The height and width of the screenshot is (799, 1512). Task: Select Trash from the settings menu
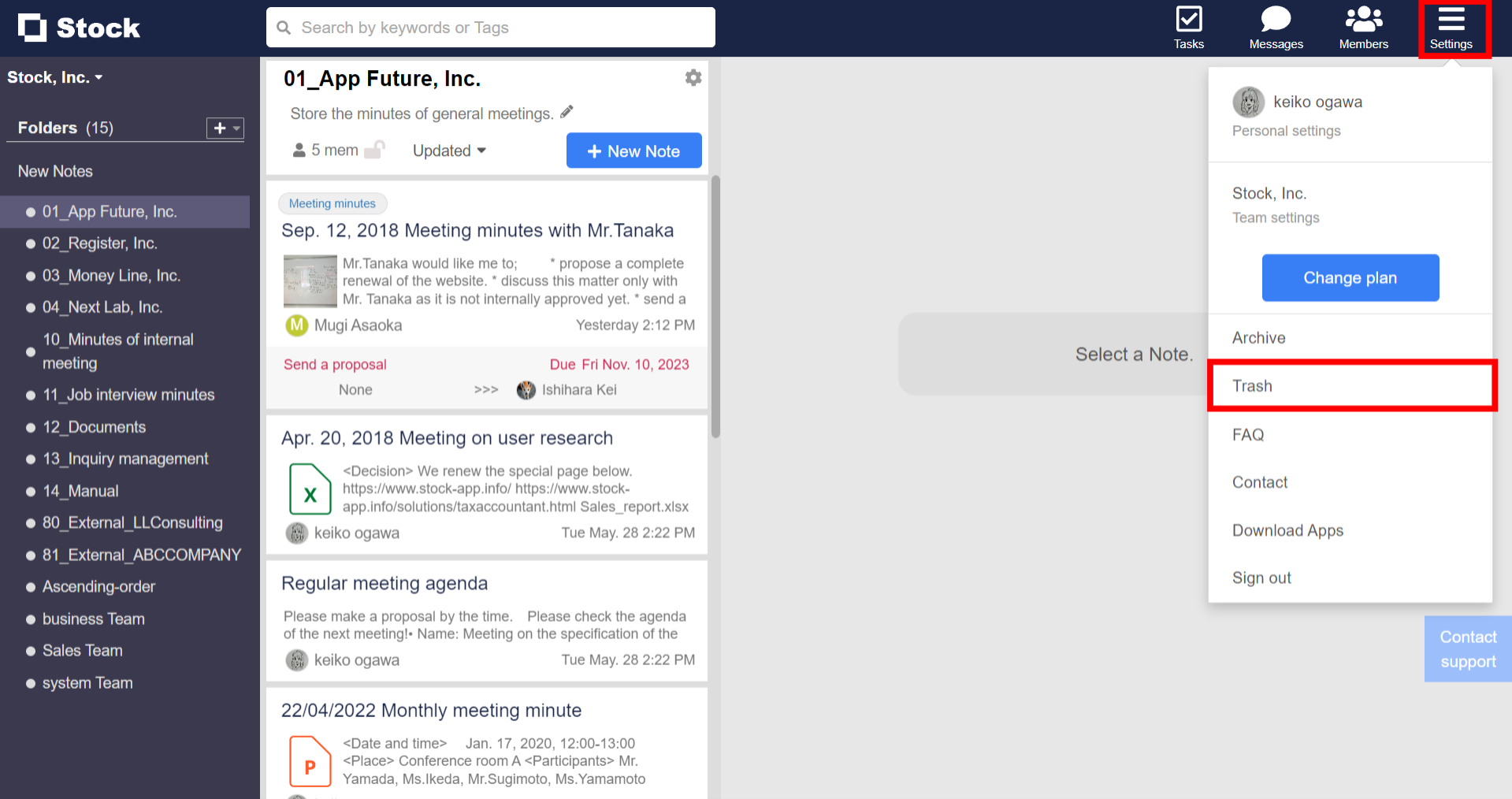click(x=1253, y=385)
